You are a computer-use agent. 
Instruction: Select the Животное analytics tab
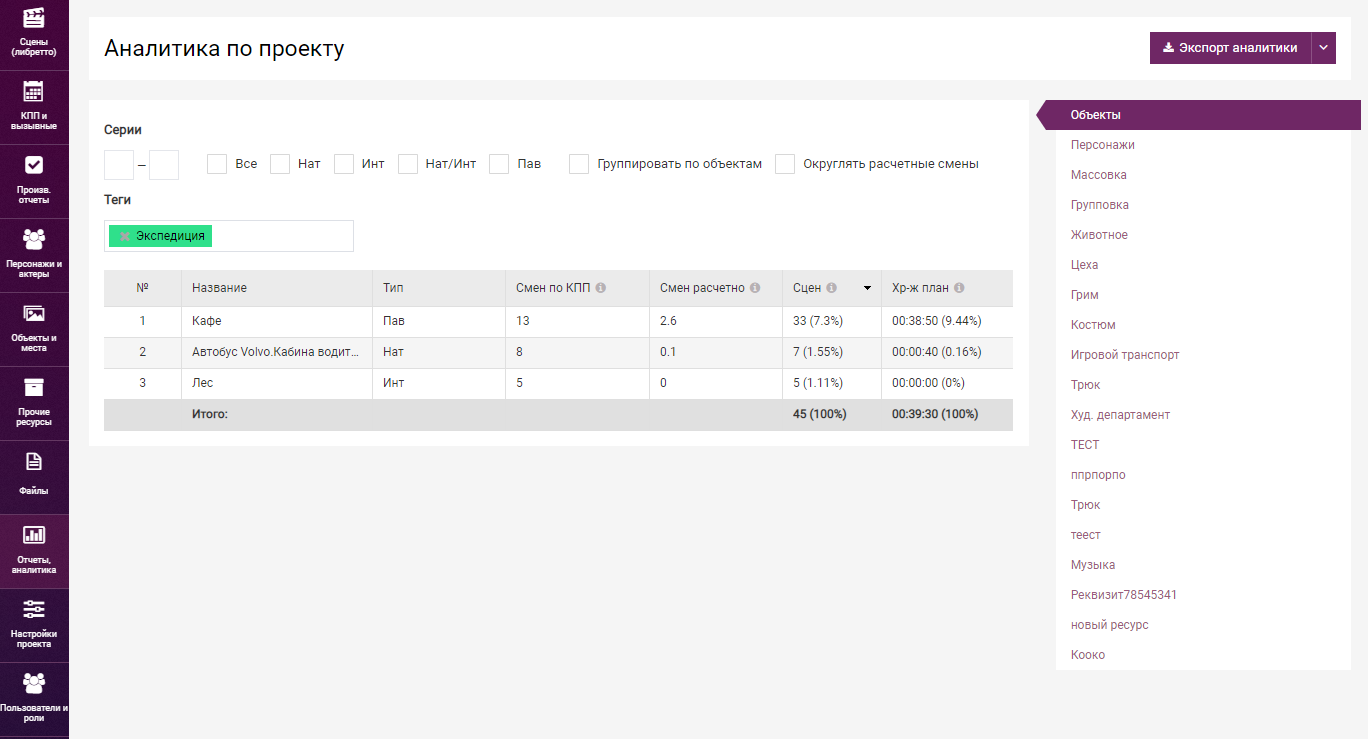tap(1099, 235)
